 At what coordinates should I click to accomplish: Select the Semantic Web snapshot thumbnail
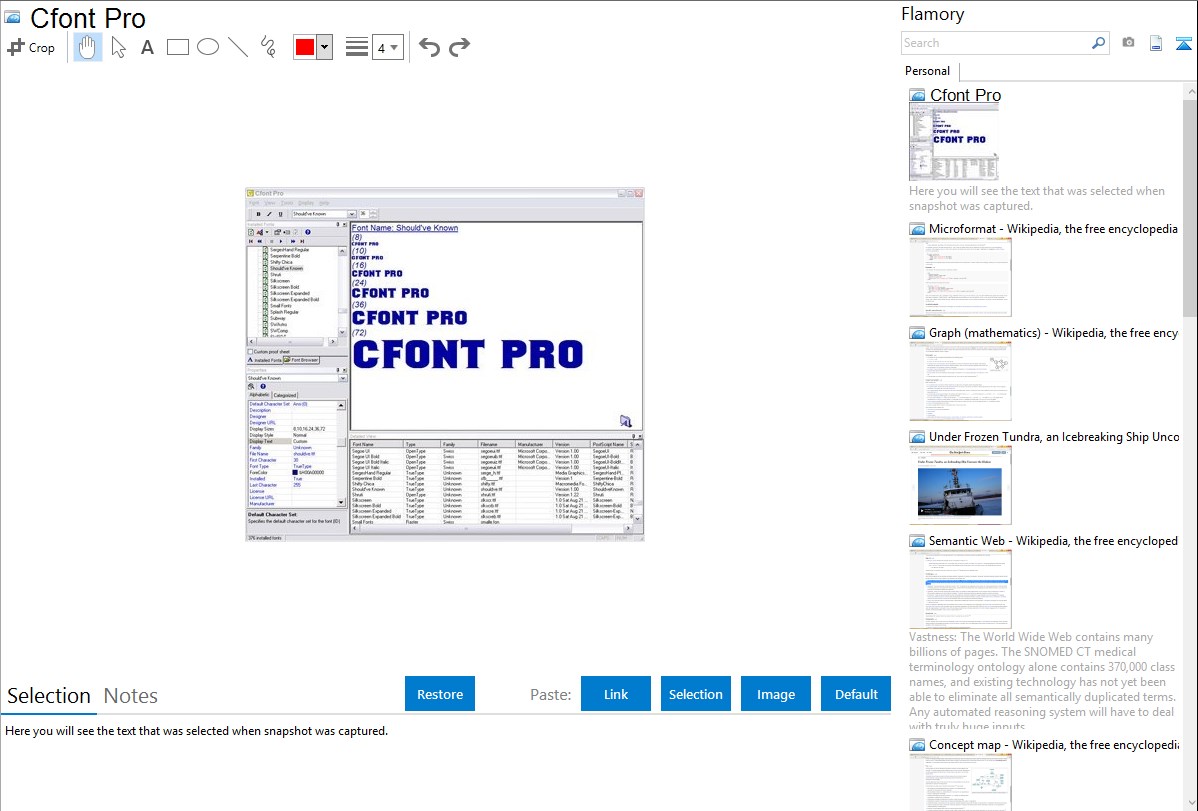click(960, 589)
